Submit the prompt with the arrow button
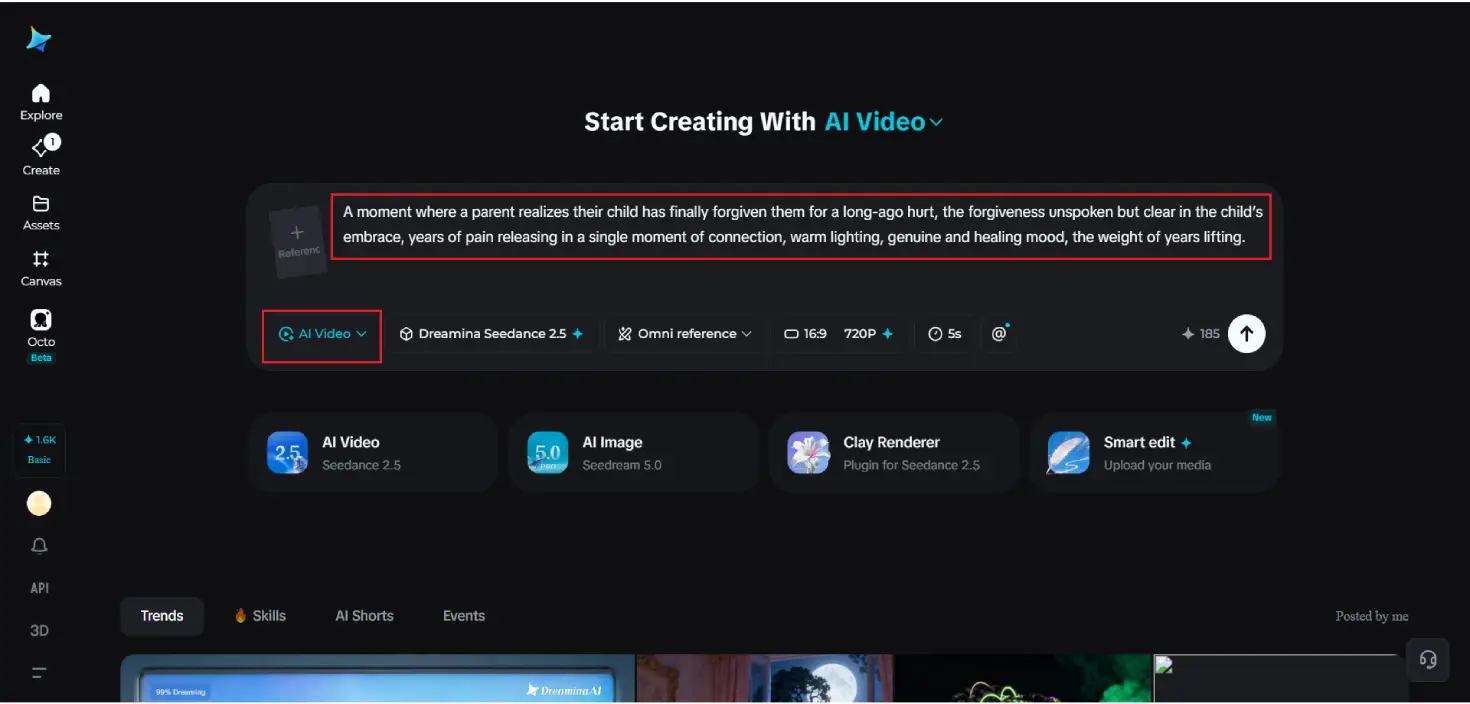 1246,334
